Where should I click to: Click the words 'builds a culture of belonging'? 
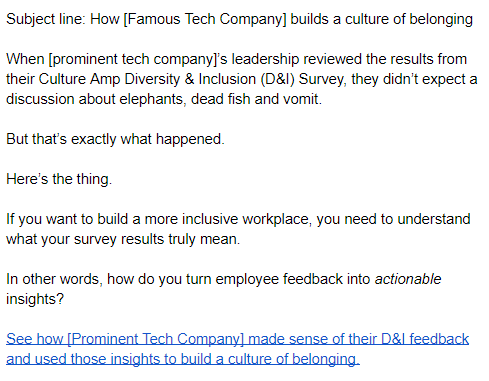pos(381,19)
